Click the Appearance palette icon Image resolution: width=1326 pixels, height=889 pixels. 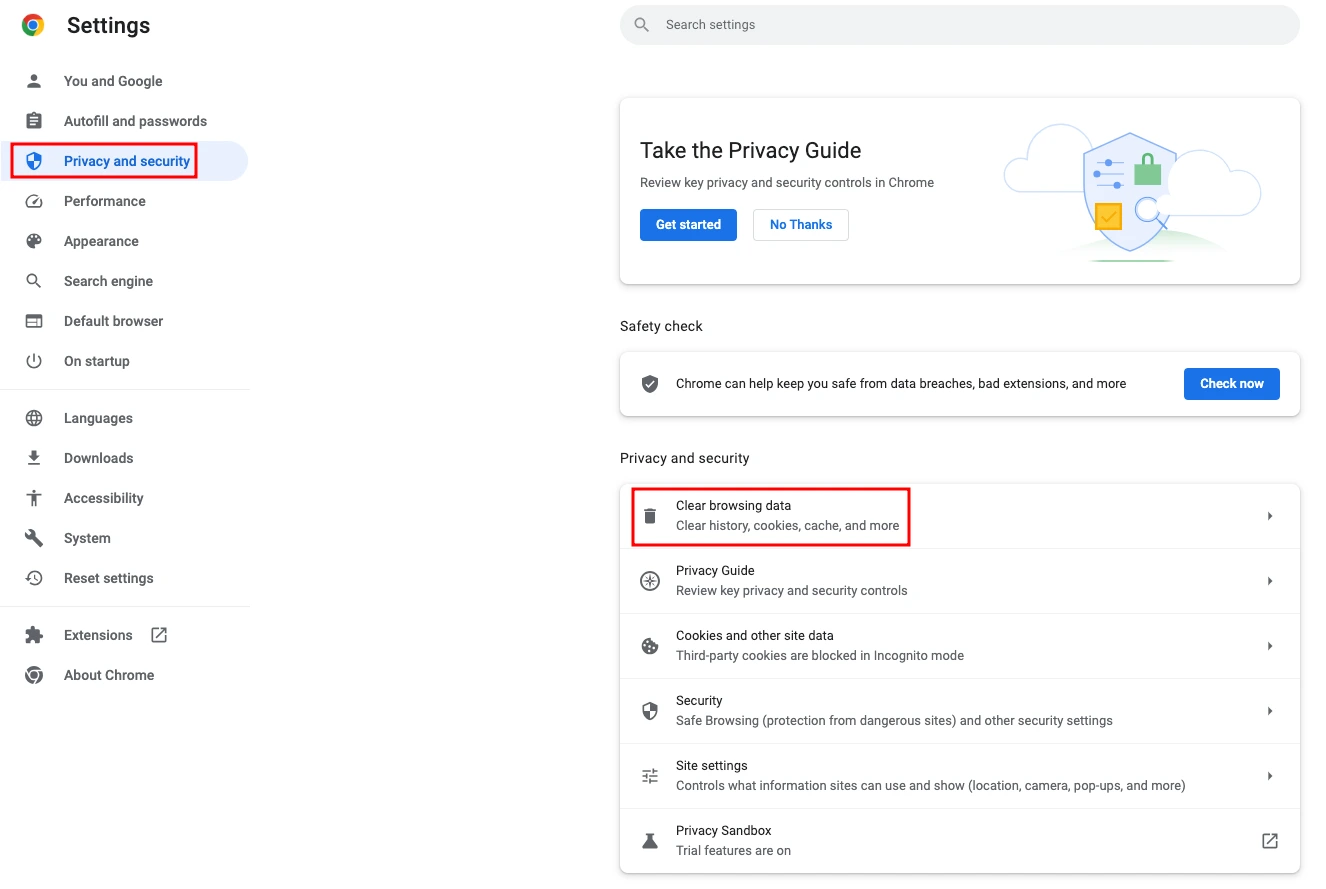[34, 241]
